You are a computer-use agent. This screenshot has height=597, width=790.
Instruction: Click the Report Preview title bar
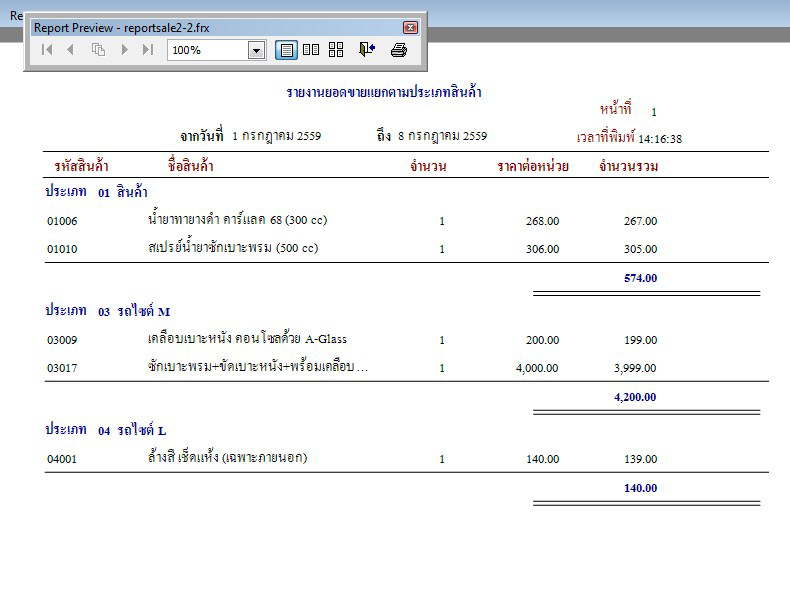(x=217, y=27)
